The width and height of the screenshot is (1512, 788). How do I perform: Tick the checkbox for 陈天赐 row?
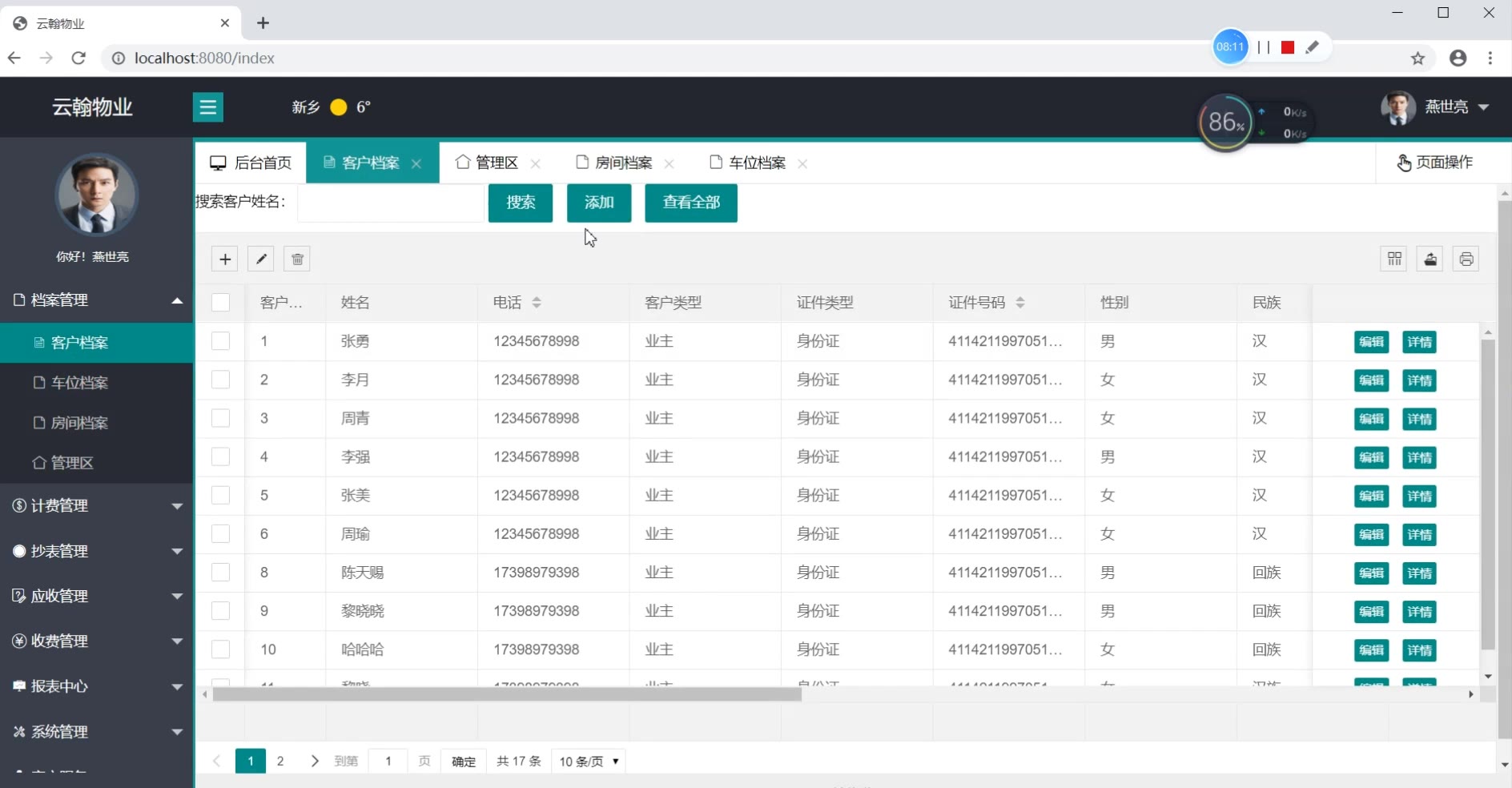pos(220,573)
